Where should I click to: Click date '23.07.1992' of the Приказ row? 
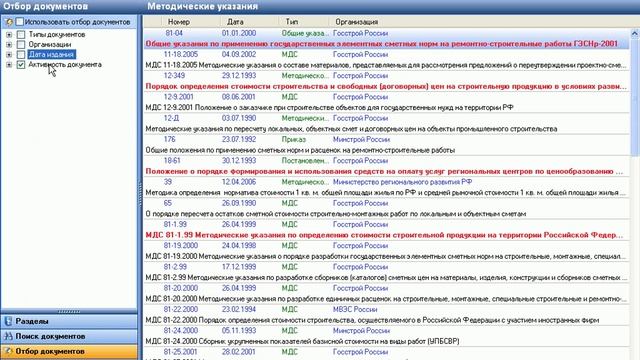tap(239, 139)
